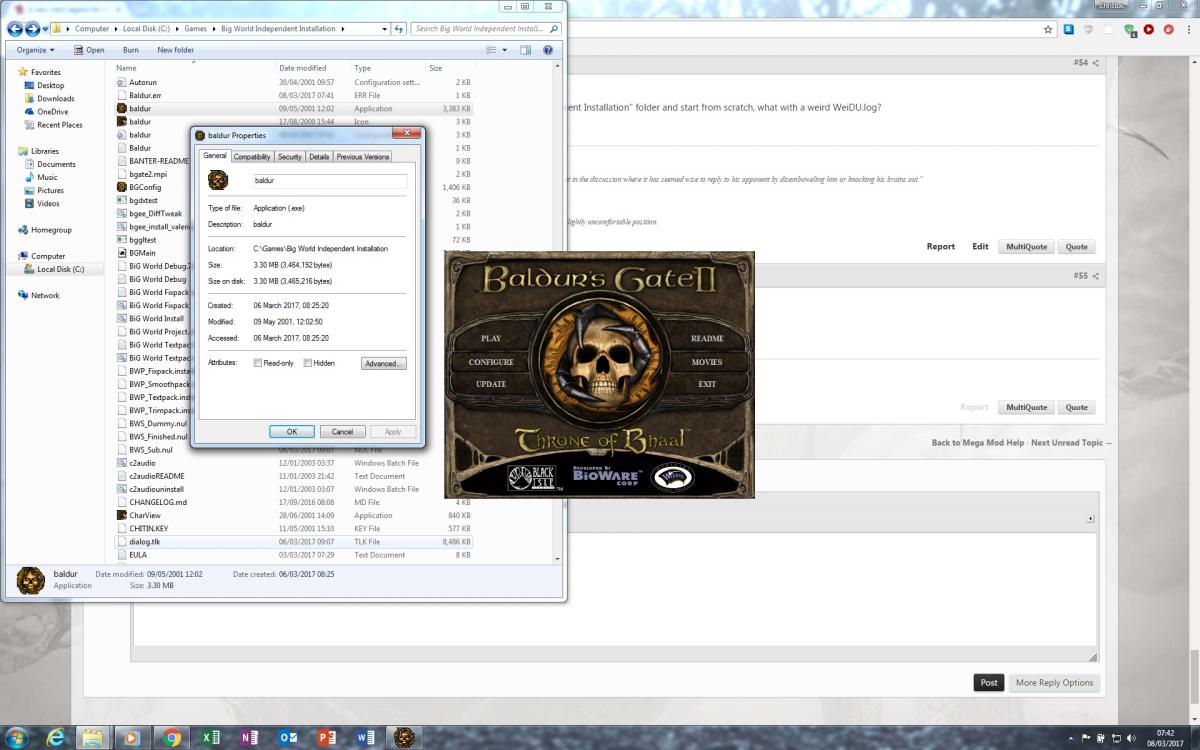Click the Advanced... attributes button
Viewport: 1200px width, 750px height.
coord(384,363)
